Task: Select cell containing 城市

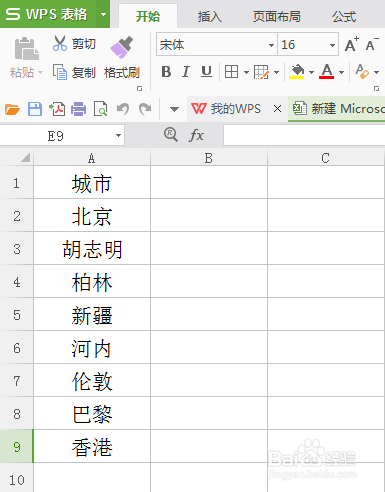Action: 92,183
